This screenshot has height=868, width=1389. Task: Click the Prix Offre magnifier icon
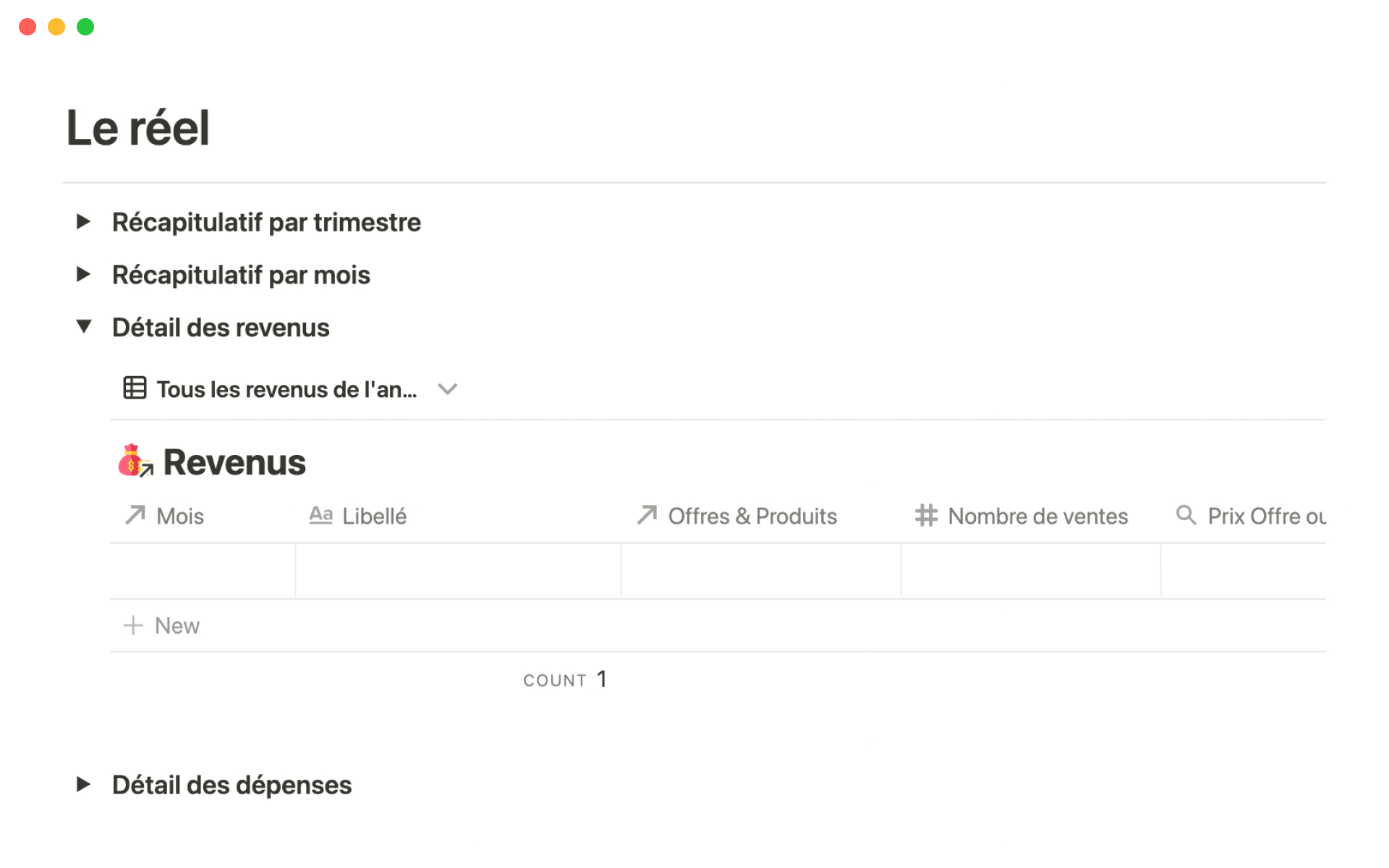(1186, 515)
